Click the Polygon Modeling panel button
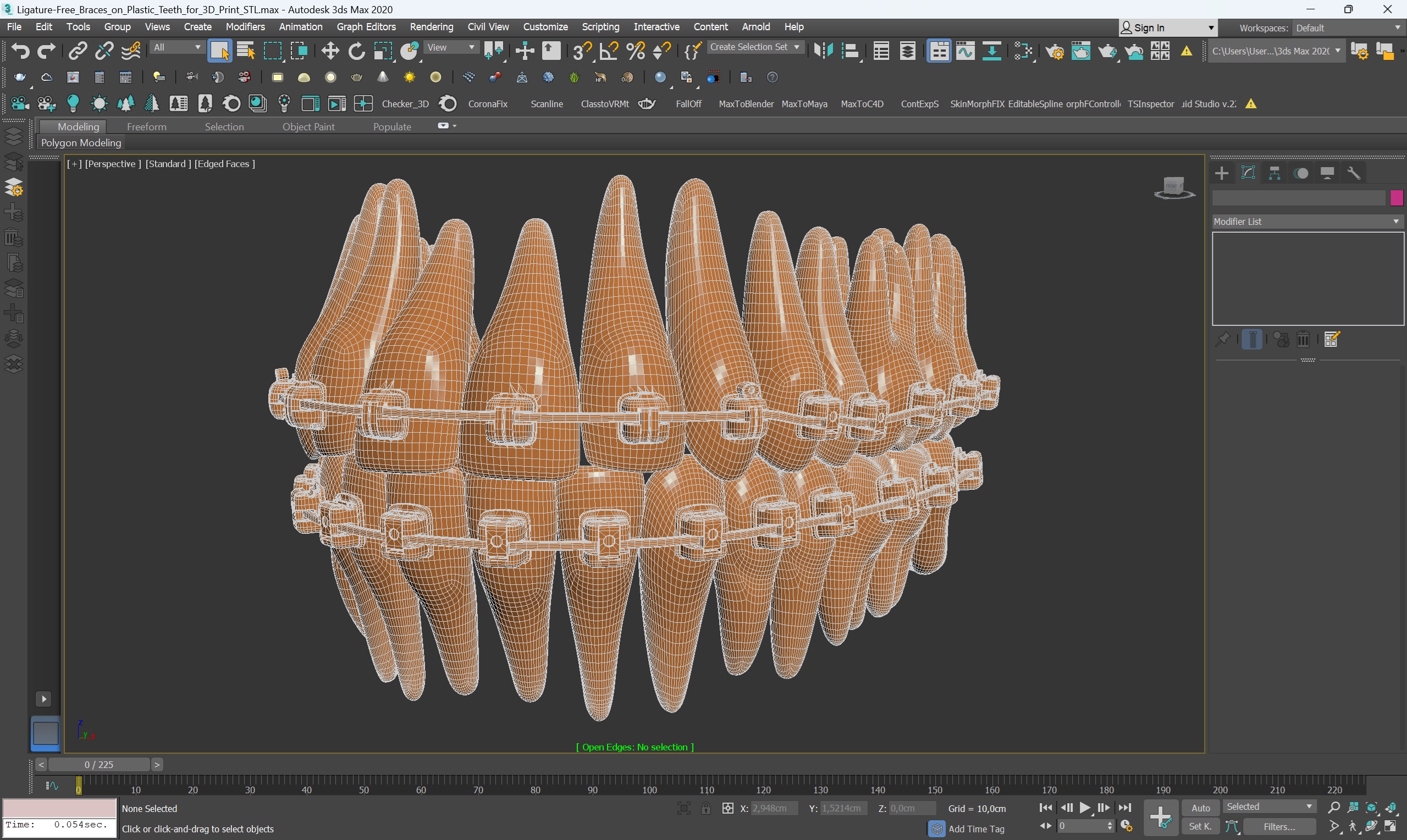This screenshot has height=840, width=1407. [81, 142]
